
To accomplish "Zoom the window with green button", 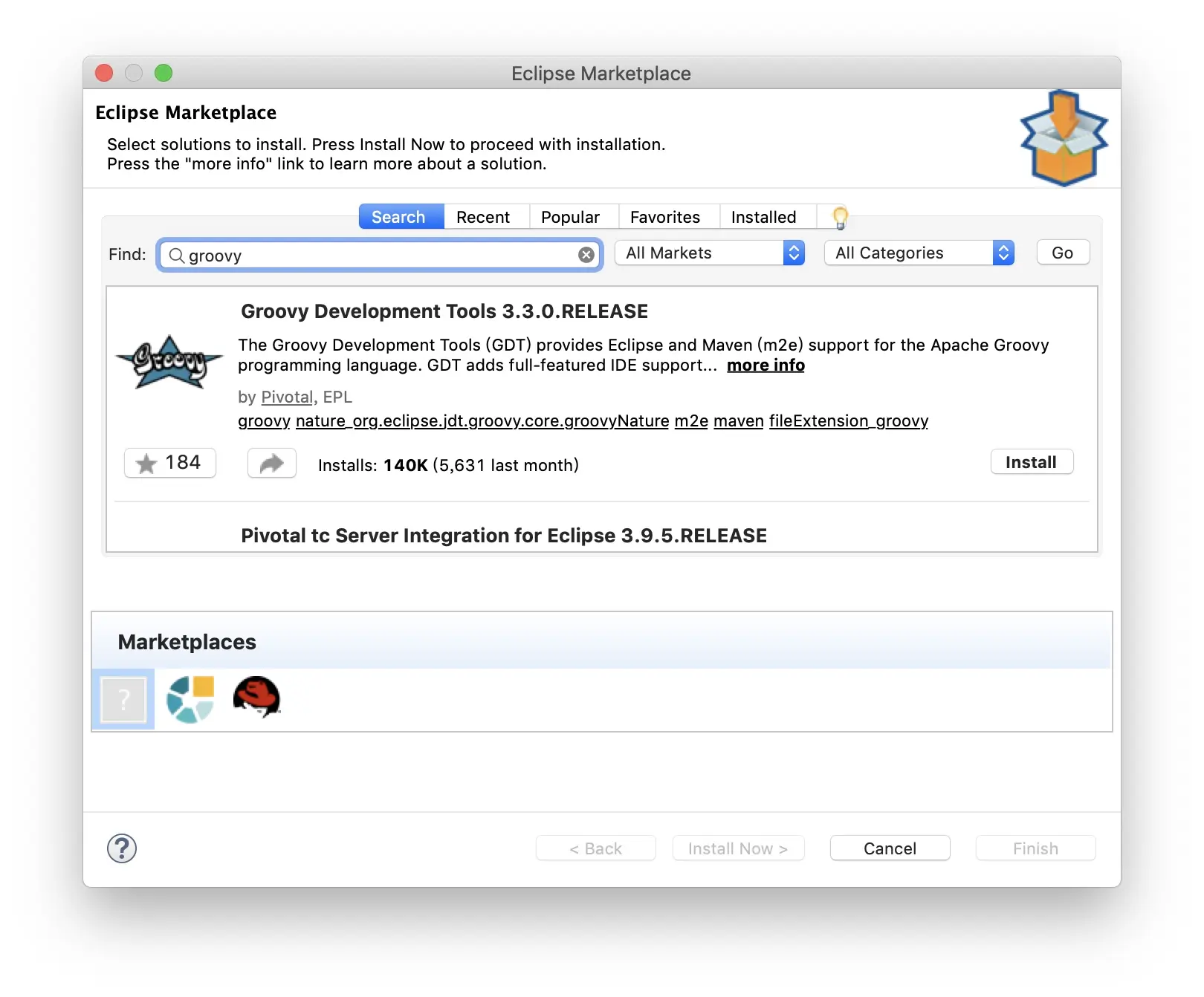I will pyautogui.click(x=164, y=73).
